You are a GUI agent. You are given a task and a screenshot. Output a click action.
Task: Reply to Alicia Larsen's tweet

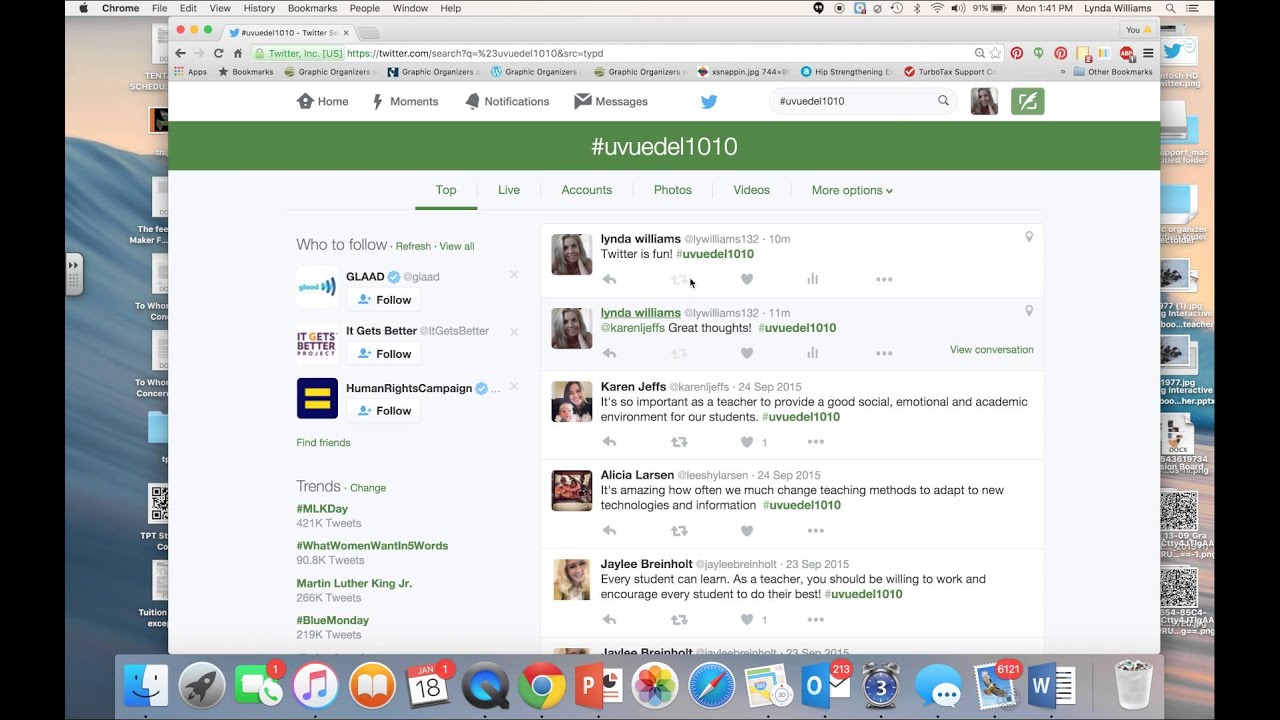[x=609, y=531]
